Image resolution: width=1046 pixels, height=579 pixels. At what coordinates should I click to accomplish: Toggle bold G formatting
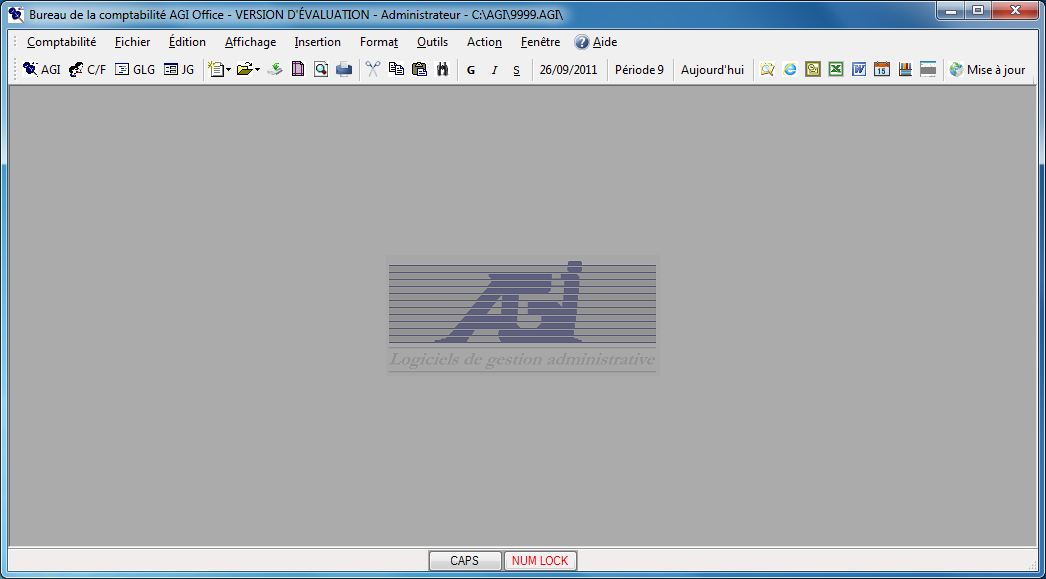[471, 70]
